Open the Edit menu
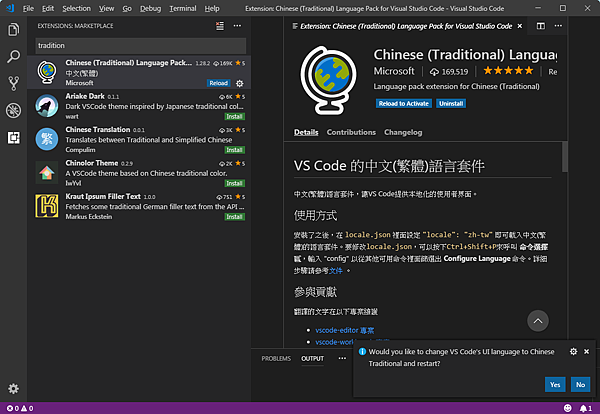This screenshot has height=414, width=600. [48, 8]
